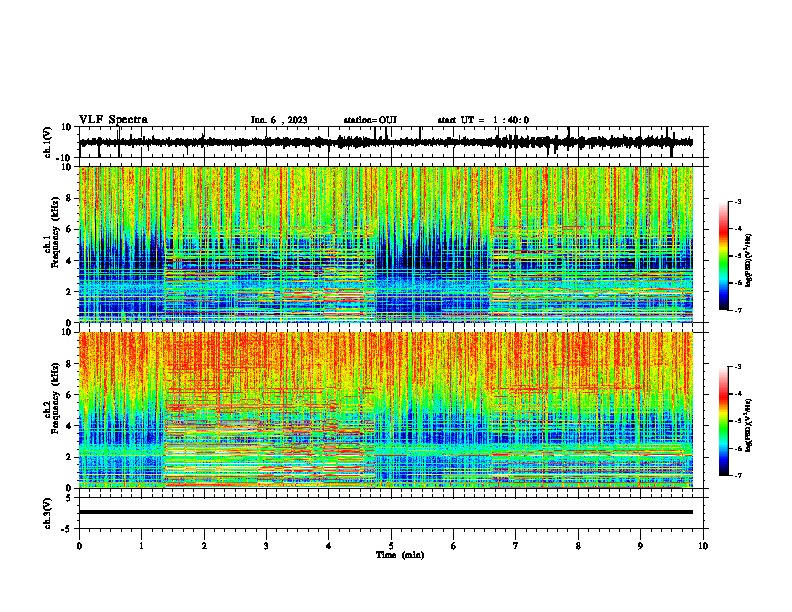Click the date text "Jan. 6, 2023"
The height and width of the screenshot is (612, 792).
coord(279,120)
